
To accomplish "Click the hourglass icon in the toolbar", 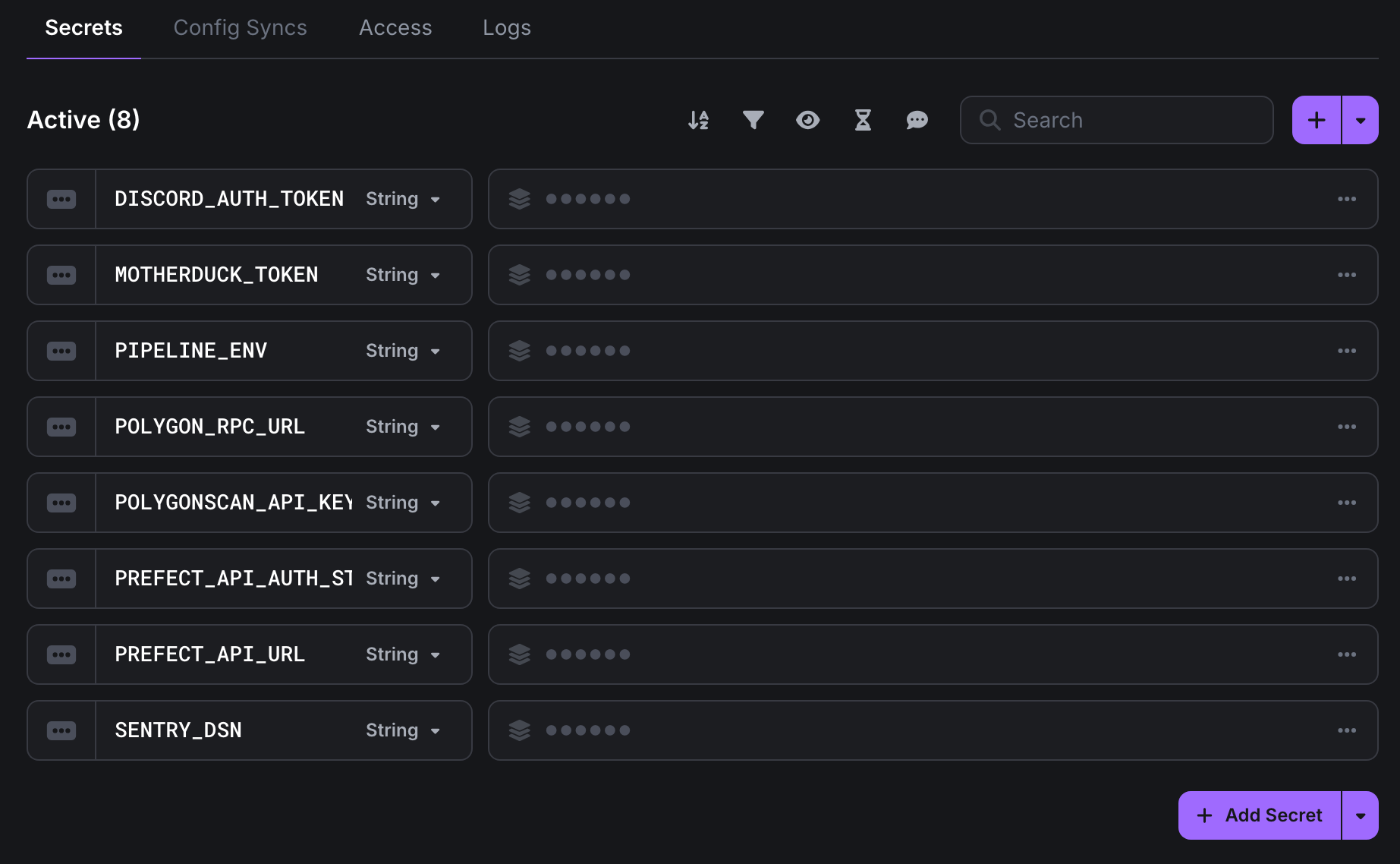I will tap(863, 120).
